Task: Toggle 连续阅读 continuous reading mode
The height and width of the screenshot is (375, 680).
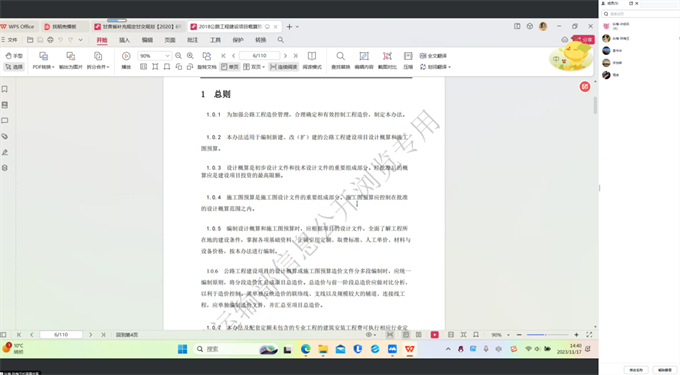Action: (284, 67)
